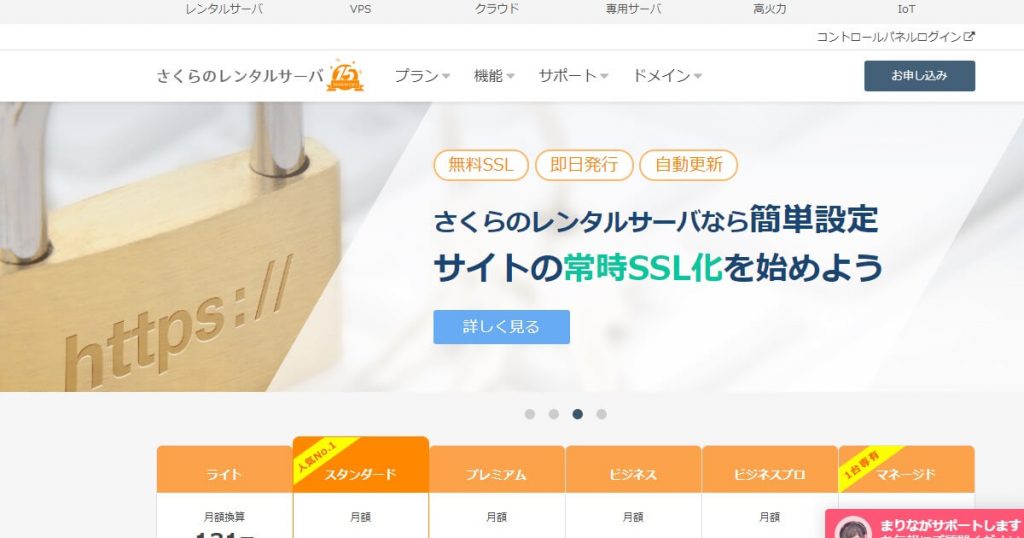
Task: Click the 15th anniversary badge logo
Action: coord(345,75)
